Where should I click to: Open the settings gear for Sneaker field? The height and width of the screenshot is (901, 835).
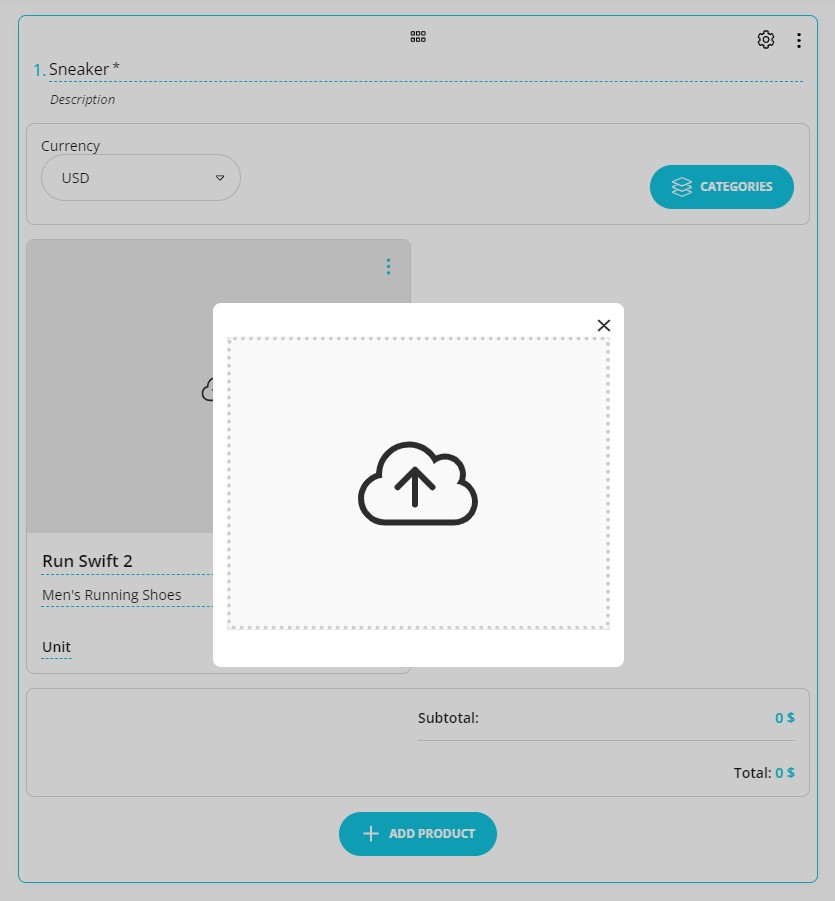pos(766,40)
